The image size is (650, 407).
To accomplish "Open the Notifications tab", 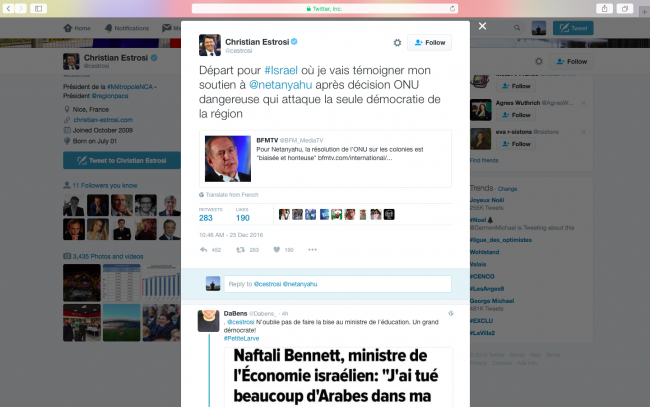I will (x=126, y=28).
